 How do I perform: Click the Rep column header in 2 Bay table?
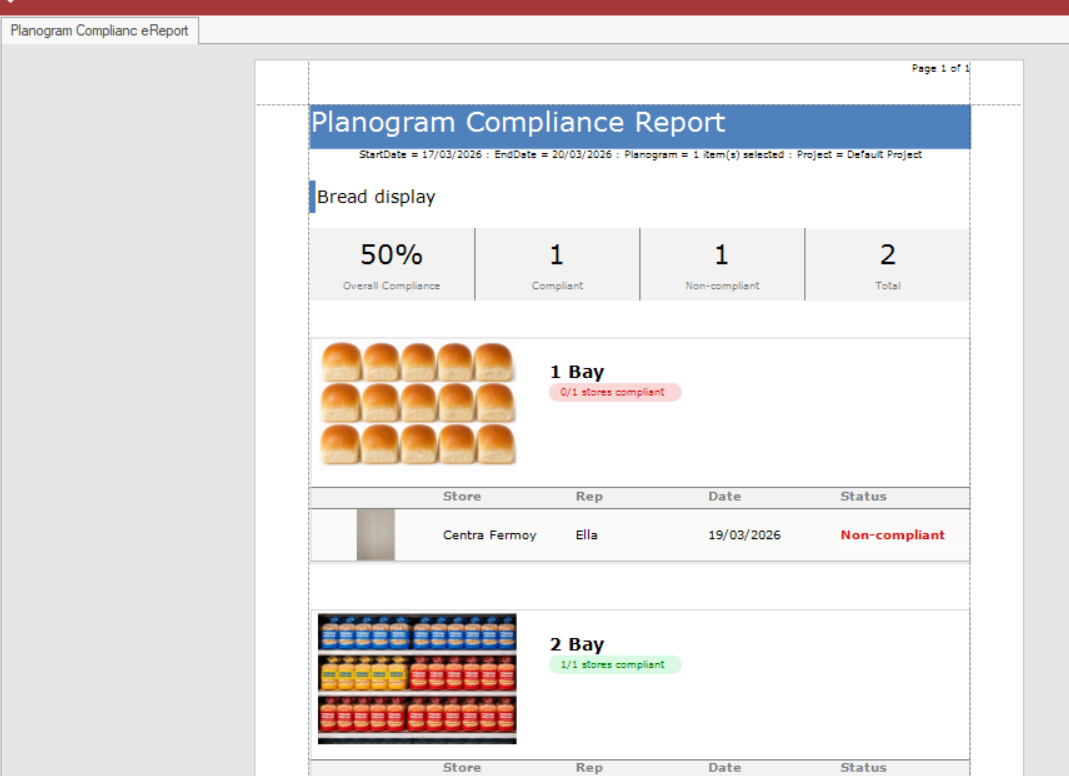click(x=589, y=768)
